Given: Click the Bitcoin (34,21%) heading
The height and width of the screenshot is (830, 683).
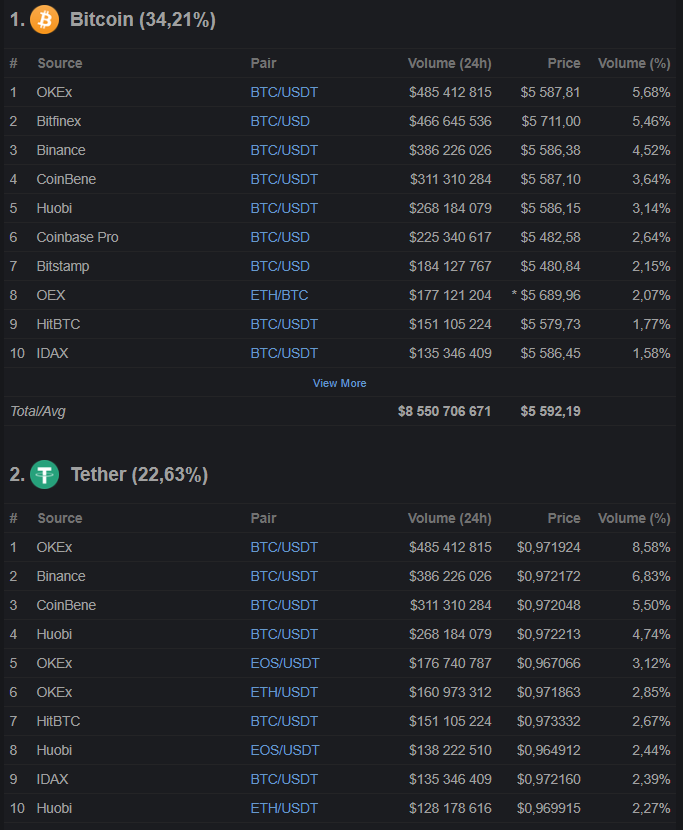Looking at the screenshot, I should tap(142, 19).
